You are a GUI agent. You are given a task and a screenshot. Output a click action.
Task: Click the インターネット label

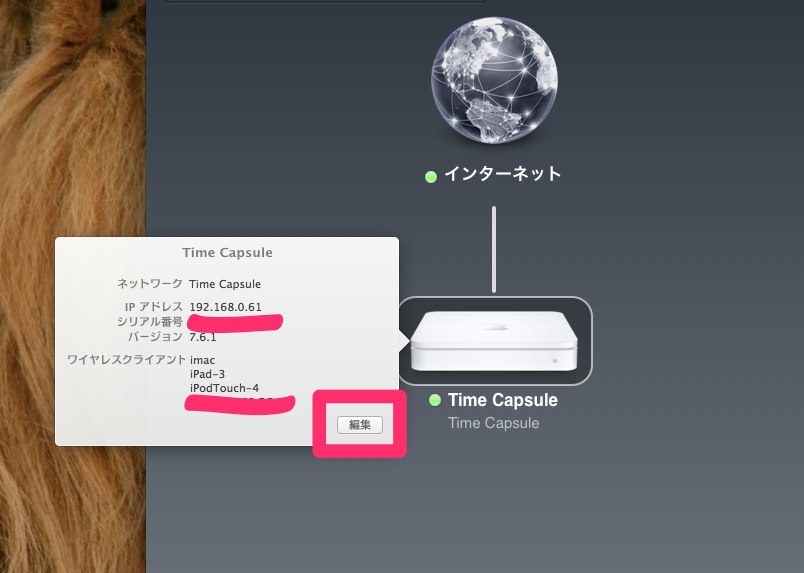(x=503, y=174)
